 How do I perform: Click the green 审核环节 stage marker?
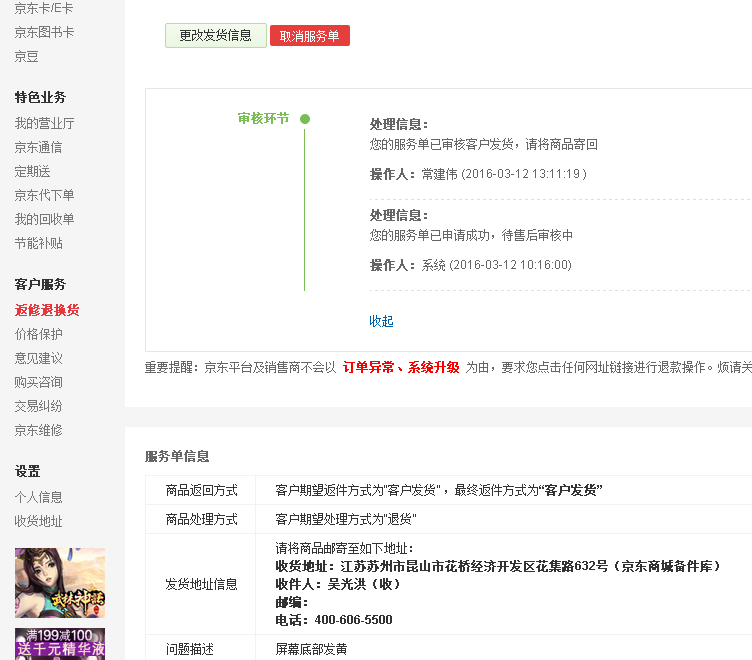pyautogui.click(x=305, y=119)
